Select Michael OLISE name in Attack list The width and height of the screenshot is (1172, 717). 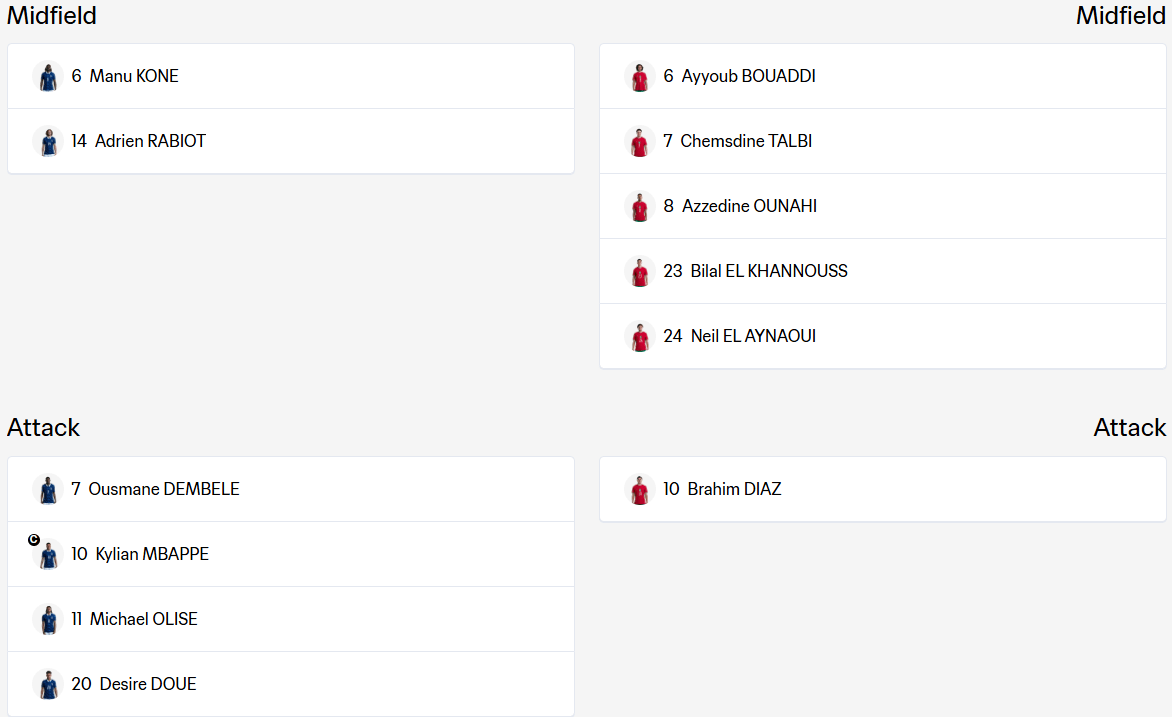click(x=144, y=619)
